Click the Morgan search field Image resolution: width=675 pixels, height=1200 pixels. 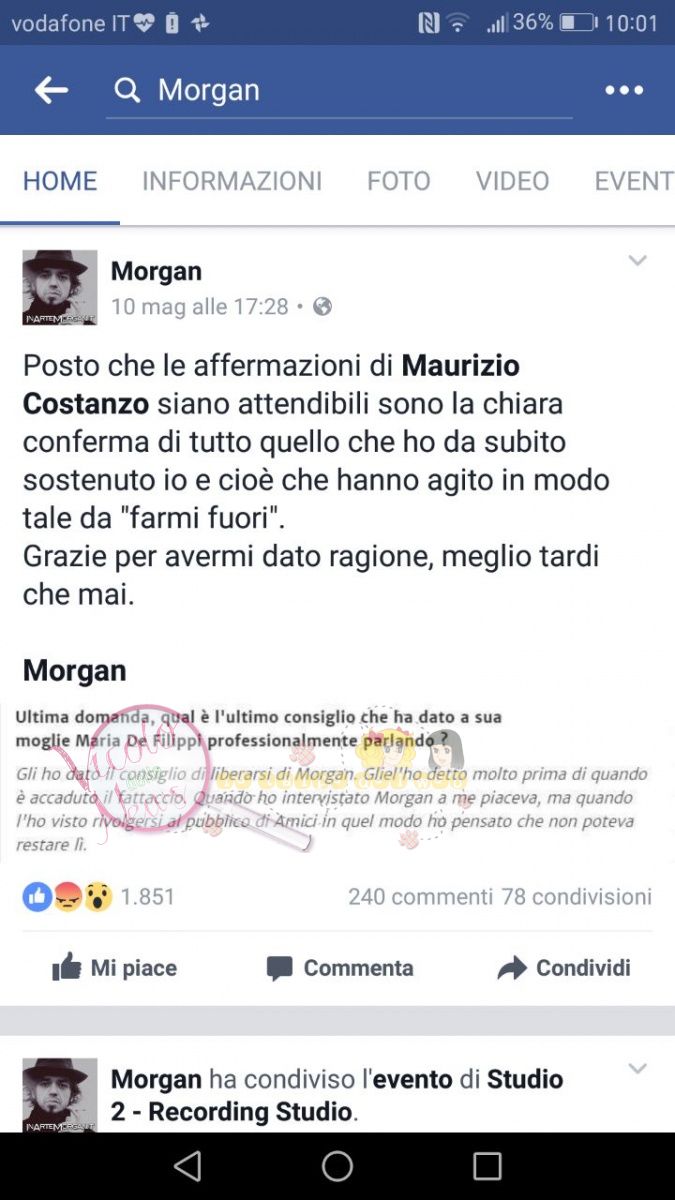click(340, 91)
